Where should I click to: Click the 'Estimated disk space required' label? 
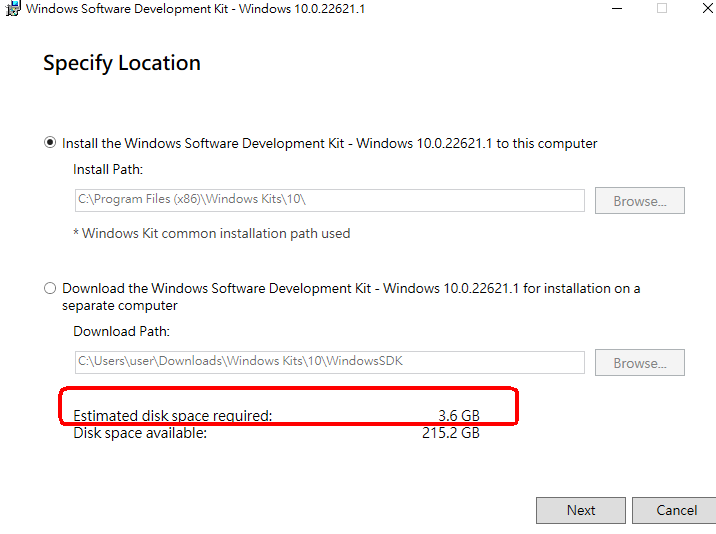[x=173, y=415]
